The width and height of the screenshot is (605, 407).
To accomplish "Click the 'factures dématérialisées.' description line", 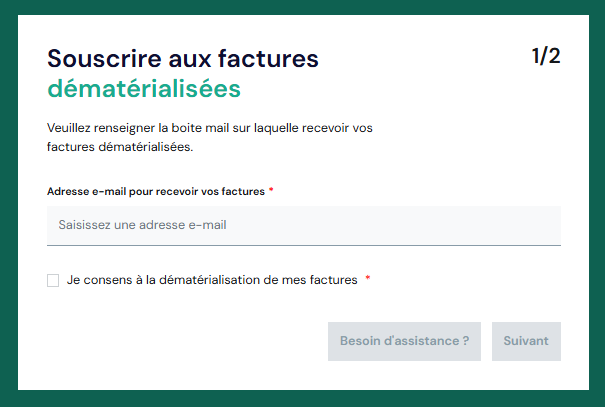I will [x=119, y=147].
